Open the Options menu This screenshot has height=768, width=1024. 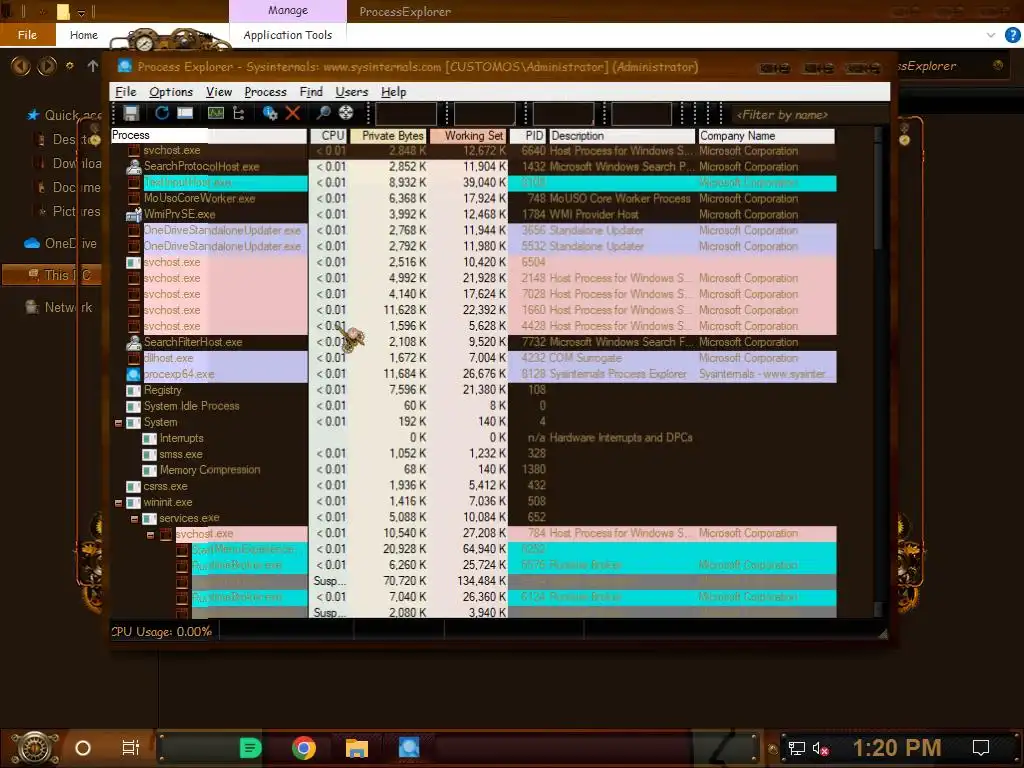pos(170,92)
